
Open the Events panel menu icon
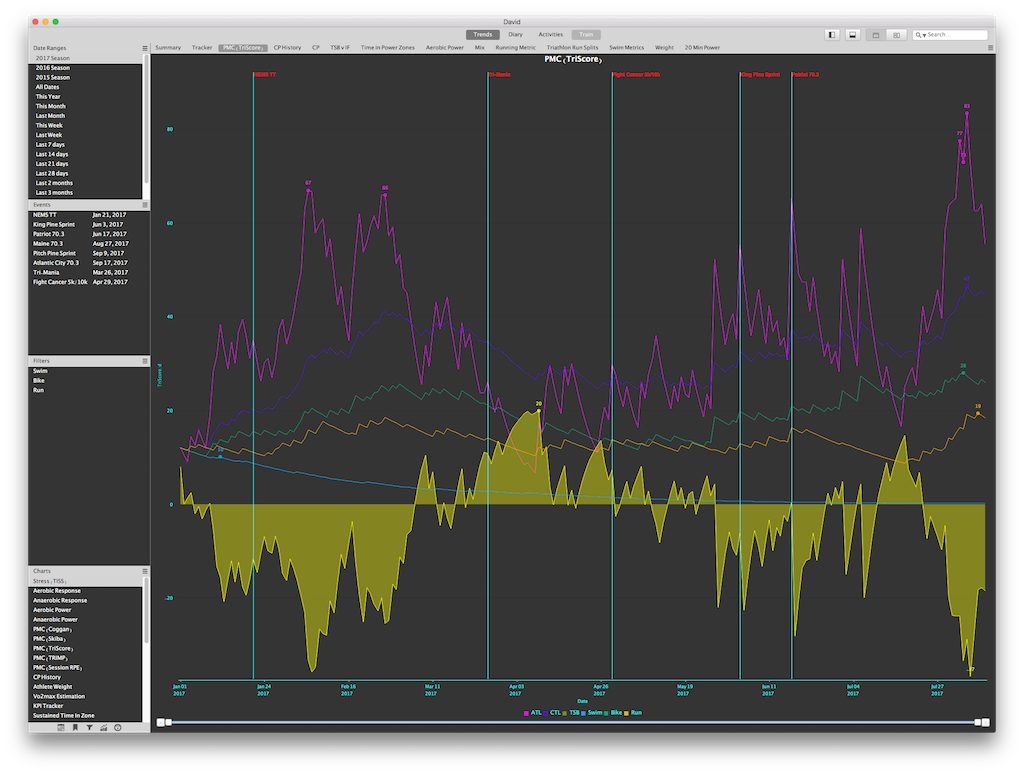[x=145, y=205]
